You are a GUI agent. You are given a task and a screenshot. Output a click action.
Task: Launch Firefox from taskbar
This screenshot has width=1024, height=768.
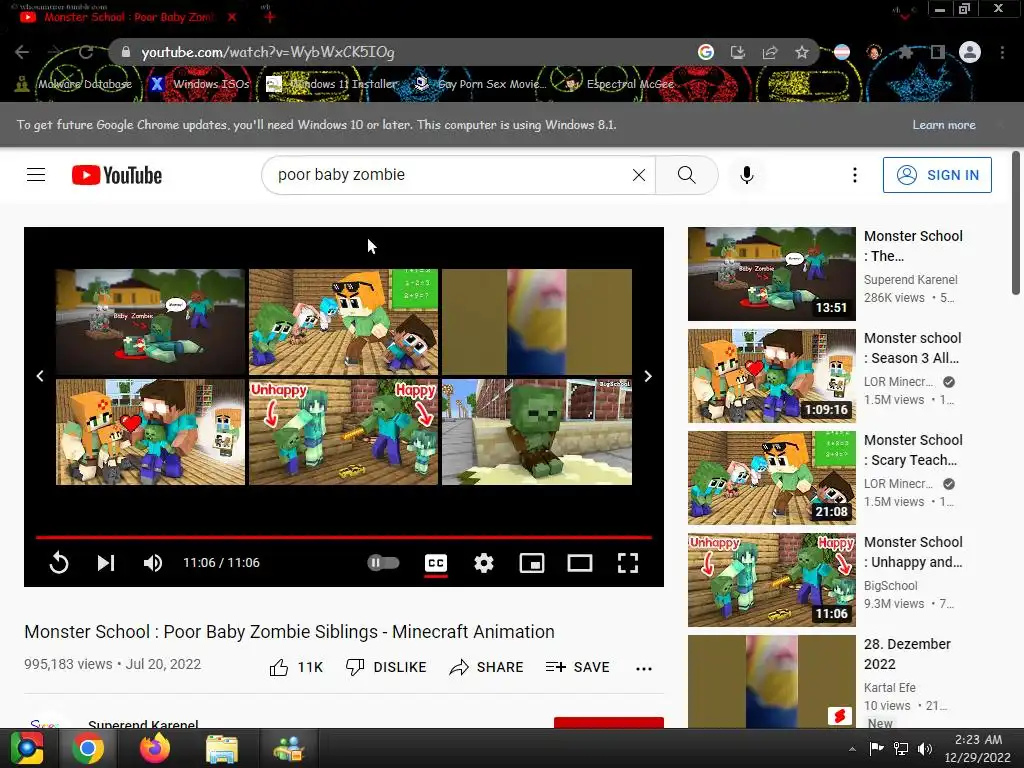pyautogui.click(x=155, y=748)
